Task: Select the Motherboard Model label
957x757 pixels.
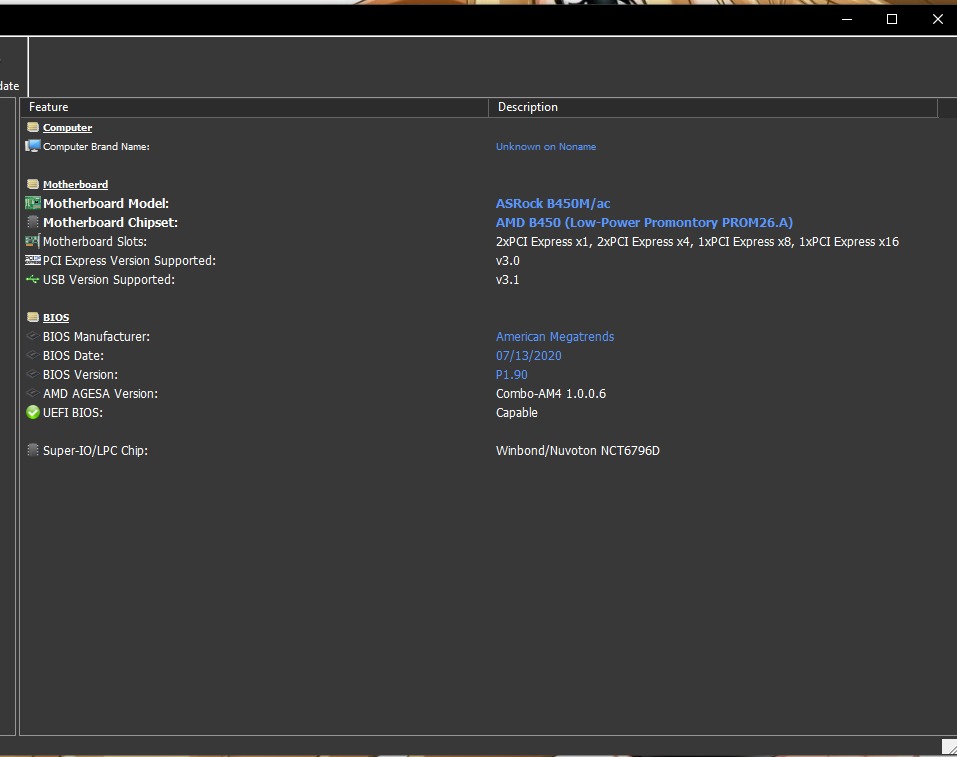Action: 106,203
